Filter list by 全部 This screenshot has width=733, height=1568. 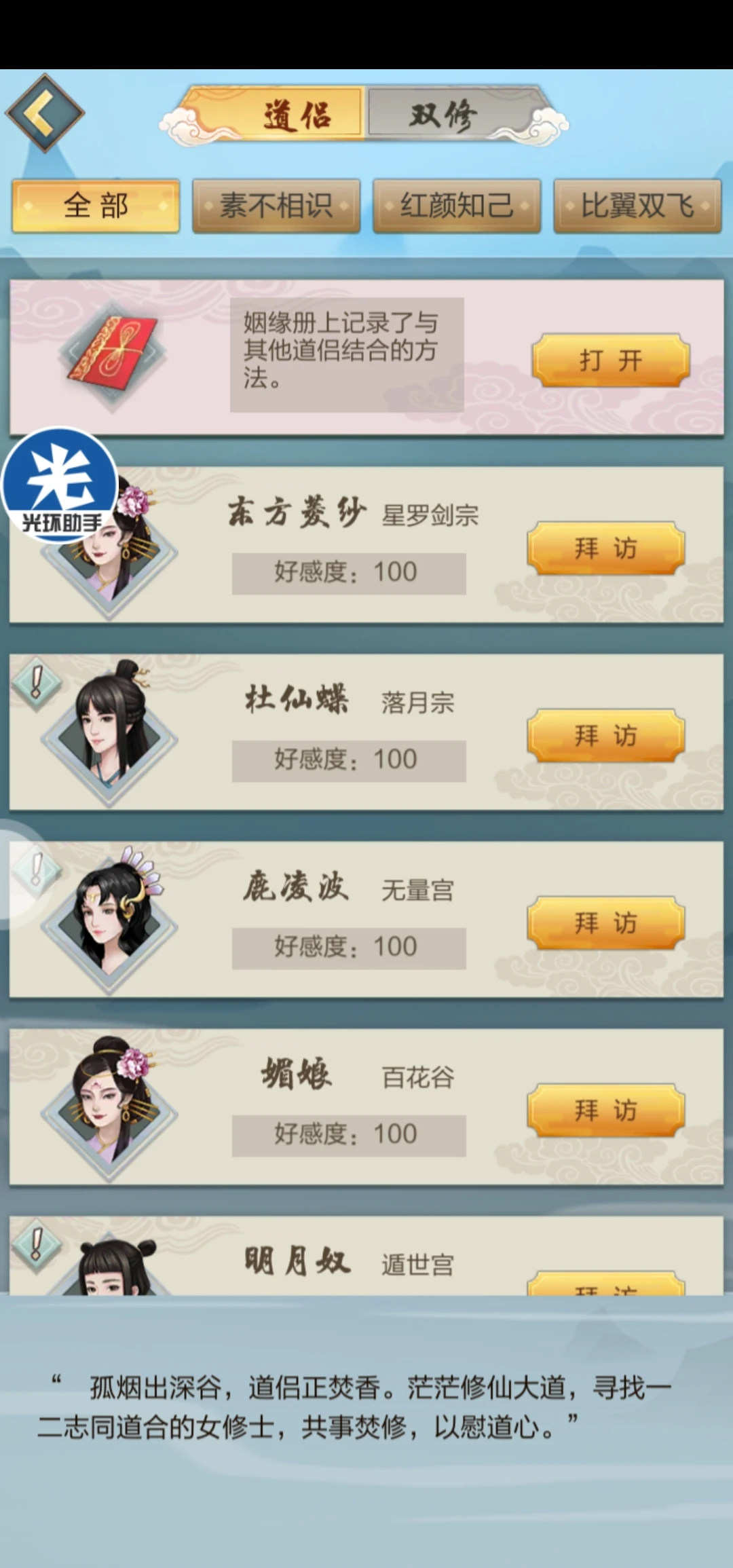tap(96, 206)
